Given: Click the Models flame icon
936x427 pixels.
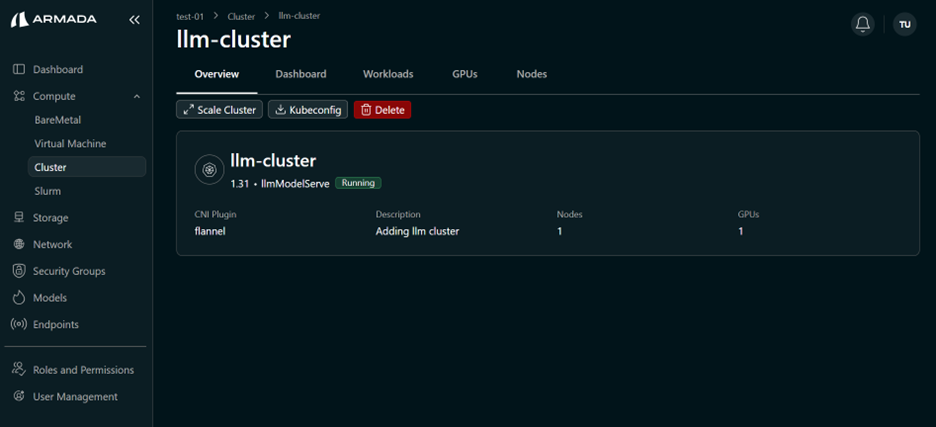Looking at the screenshot, I should coord(19,297).
